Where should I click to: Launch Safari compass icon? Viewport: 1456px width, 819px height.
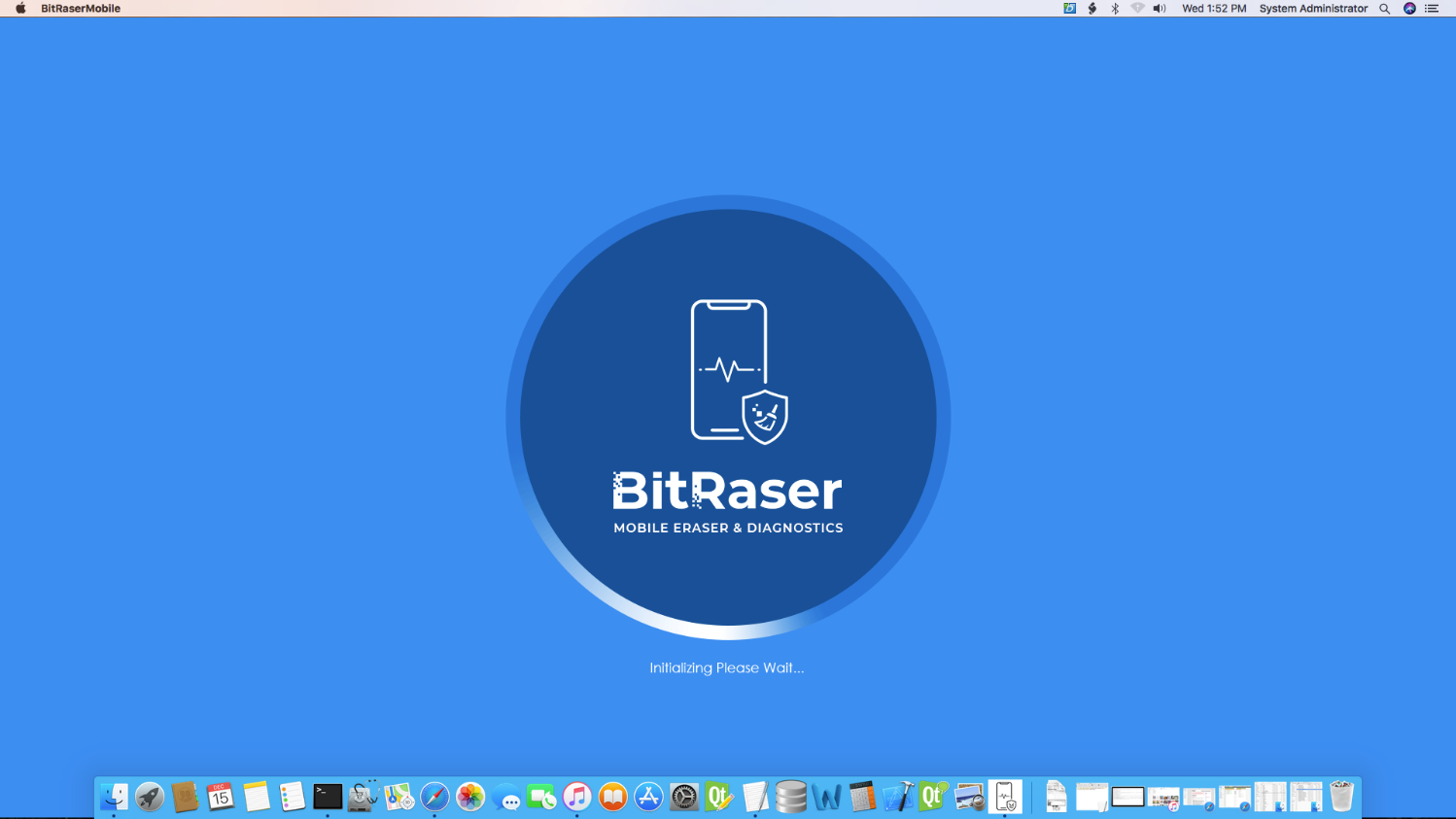pos(434,797)
